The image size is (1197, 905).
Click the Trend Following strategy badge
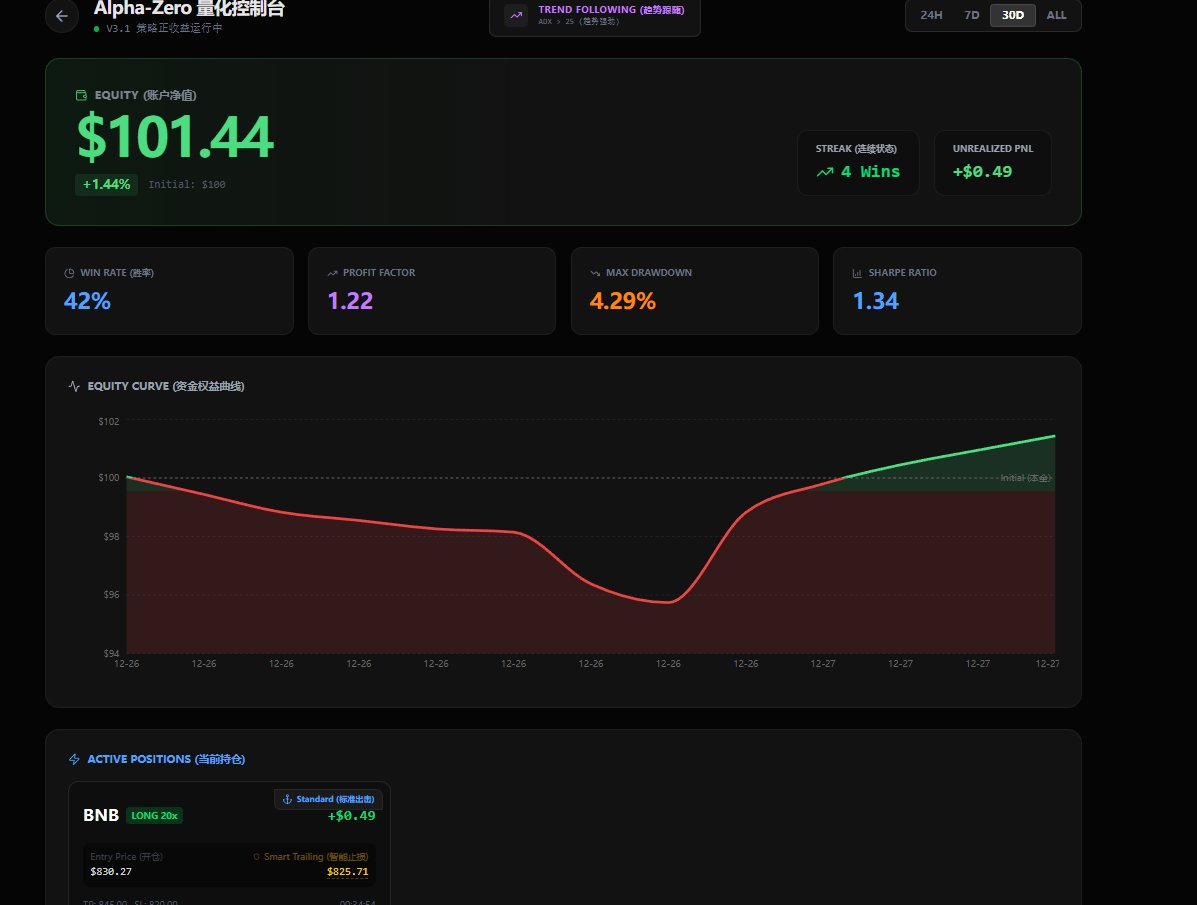(x=595, y=15)
